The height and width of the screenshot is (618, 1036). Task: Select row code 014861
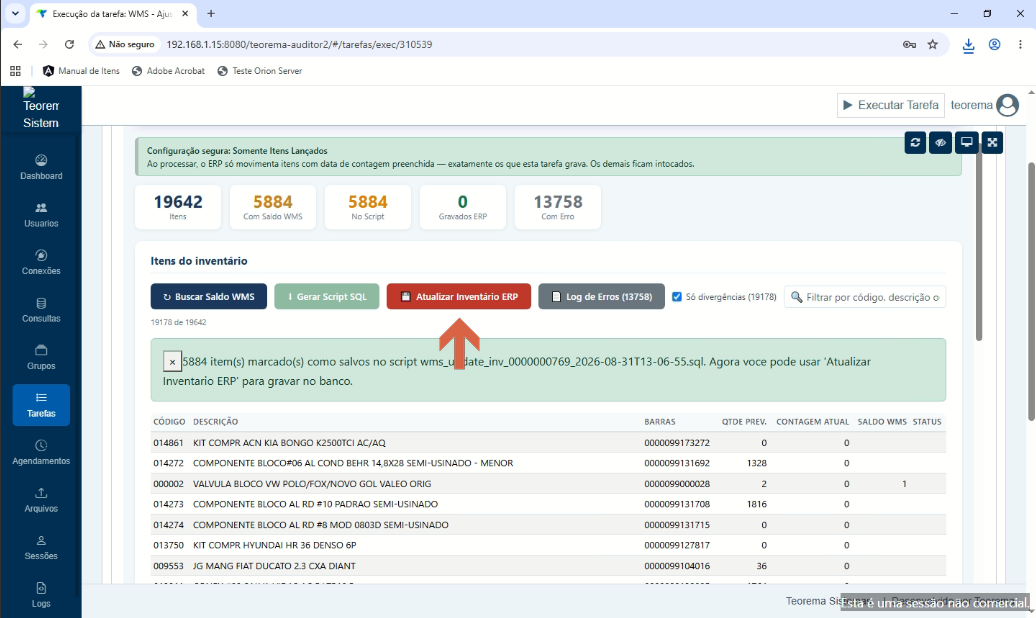548,443
